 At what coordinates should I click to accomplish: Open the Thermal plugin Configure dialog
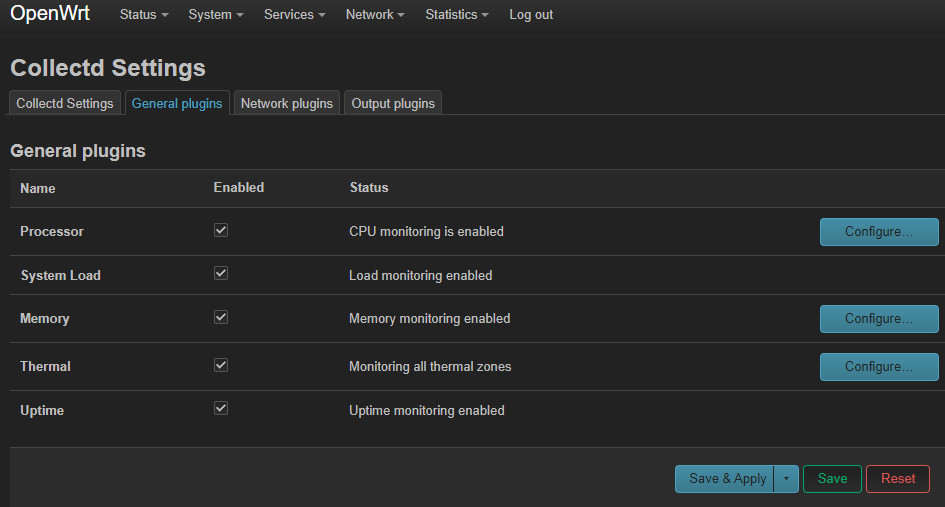[879, 367]
